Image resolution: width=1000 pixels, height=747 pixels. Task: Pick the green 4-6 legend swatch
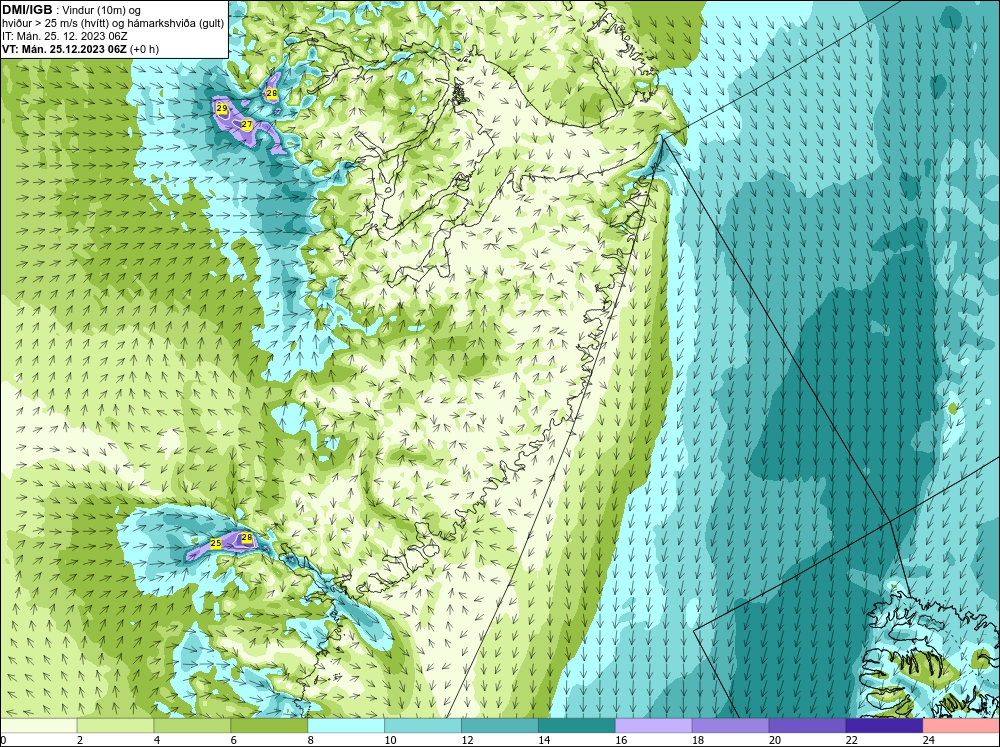coord(192,725)
